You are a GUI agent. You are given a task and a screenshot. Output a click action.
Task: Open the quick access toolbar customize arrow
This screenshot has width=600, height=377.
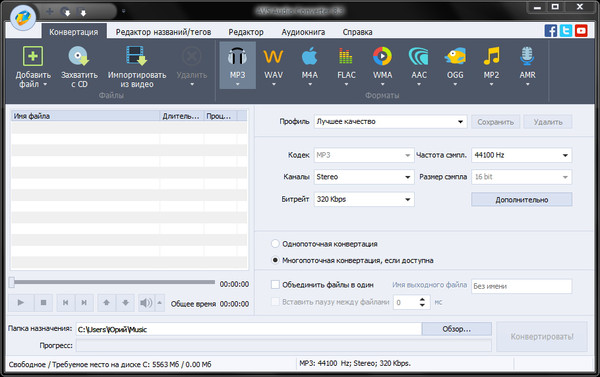[124, 11]
